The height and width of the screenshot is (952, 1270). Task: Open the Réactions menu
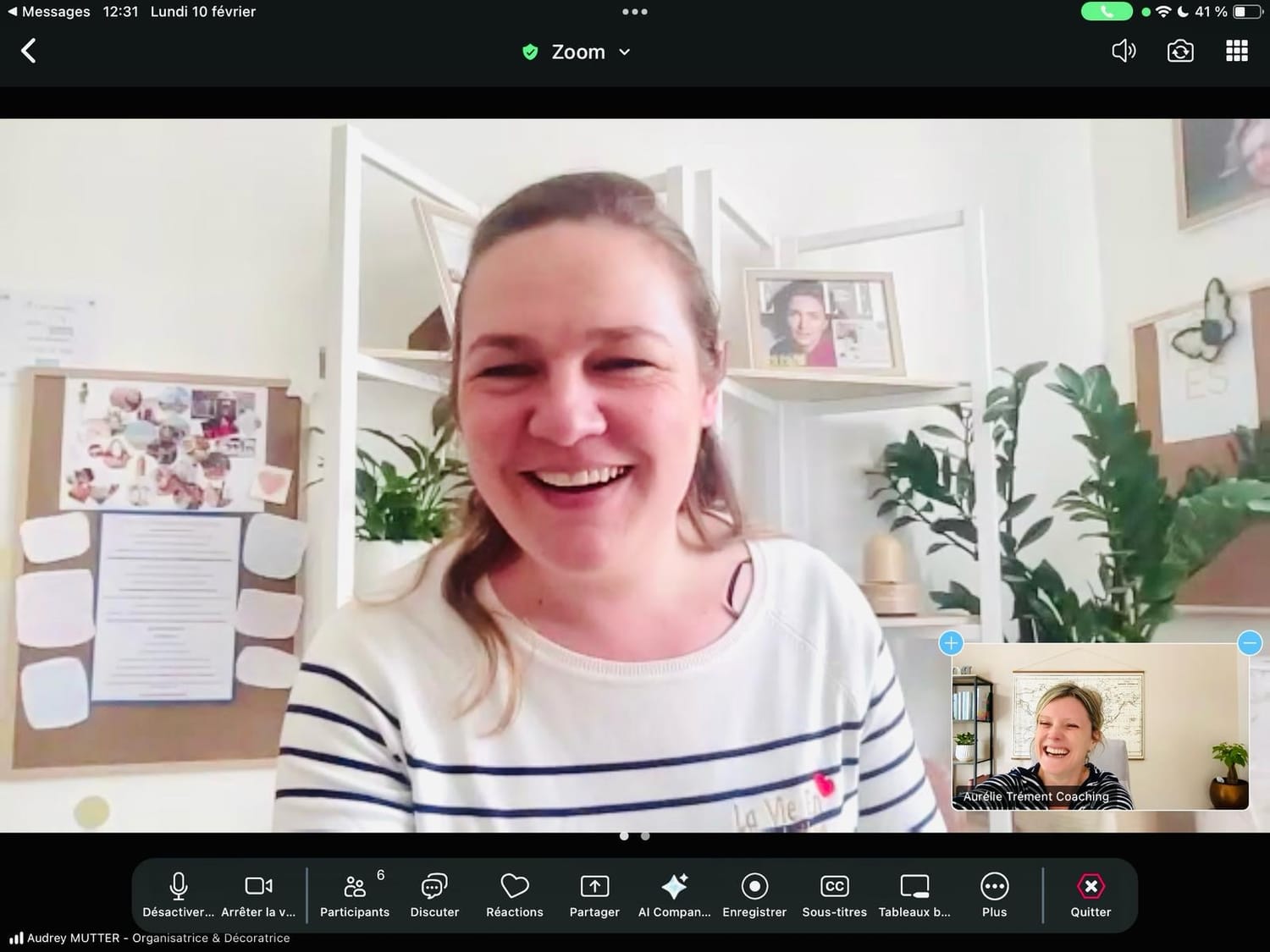515,894
